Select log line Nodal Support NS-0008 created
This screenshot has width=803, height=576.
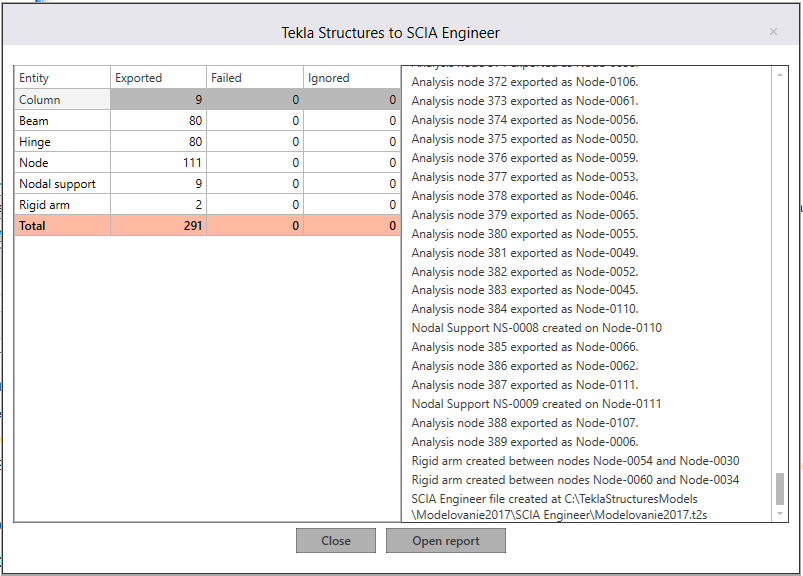537,328
